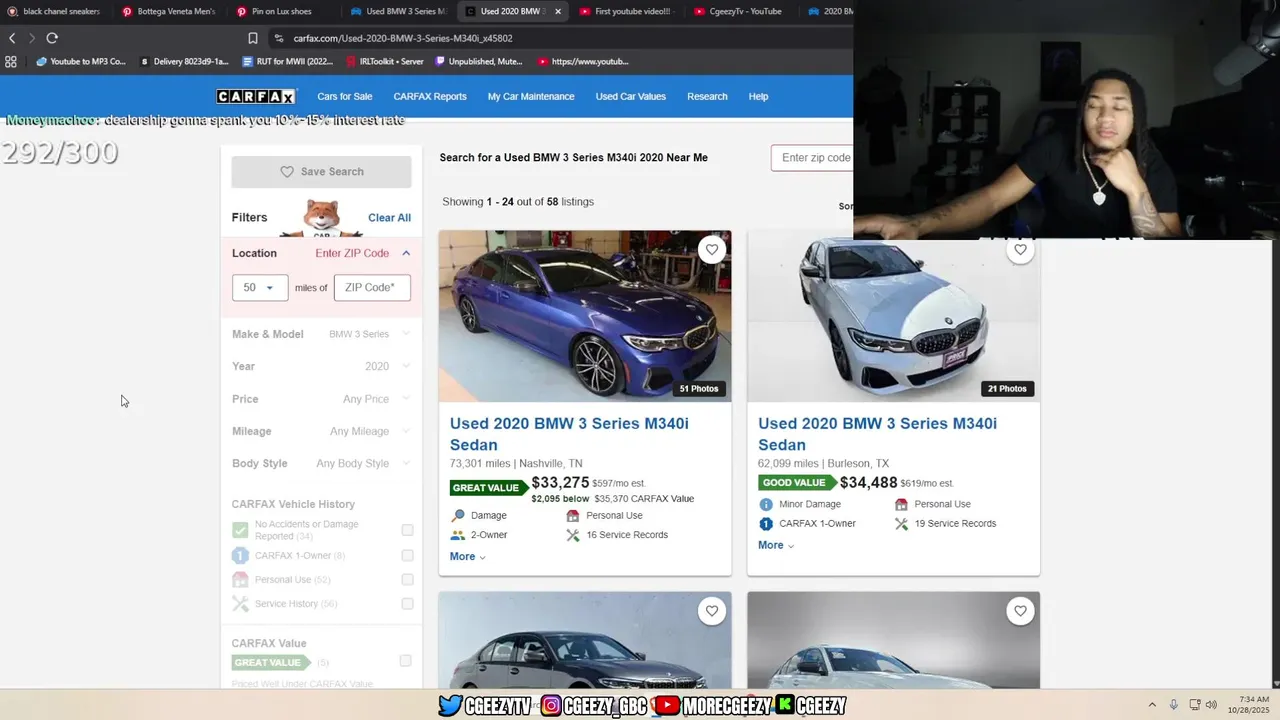
Task: Click the CARFAX logo
Action: tap(256, 96)
